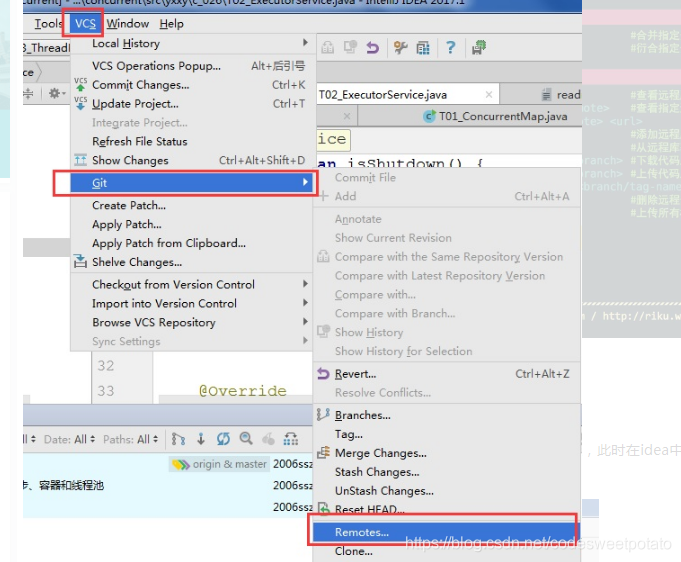
Task: Choose Revert... in Git submenu
Action: coord(446,374)
